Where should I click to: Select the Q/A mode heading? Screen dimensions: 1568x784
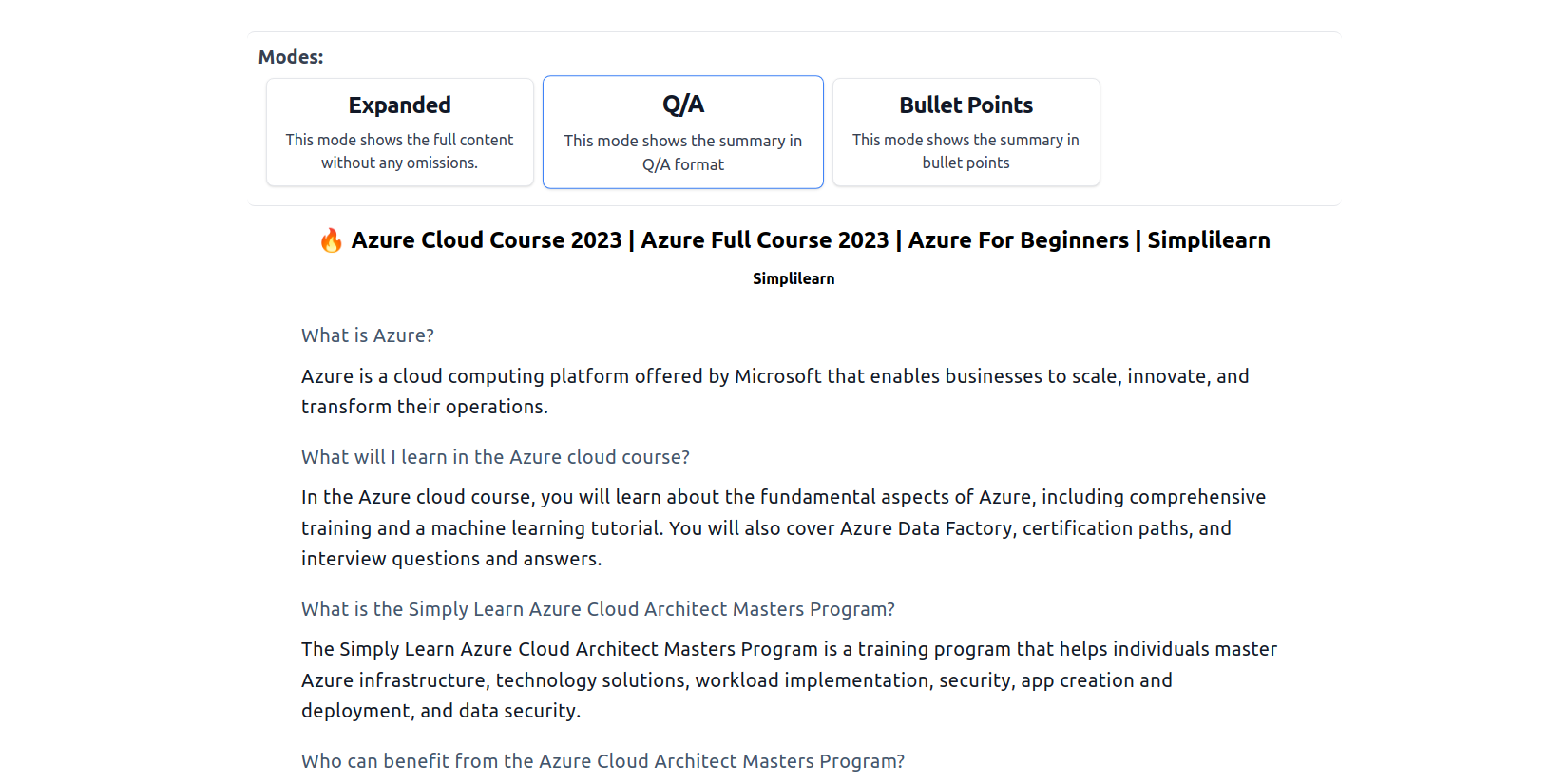(682, 105)
